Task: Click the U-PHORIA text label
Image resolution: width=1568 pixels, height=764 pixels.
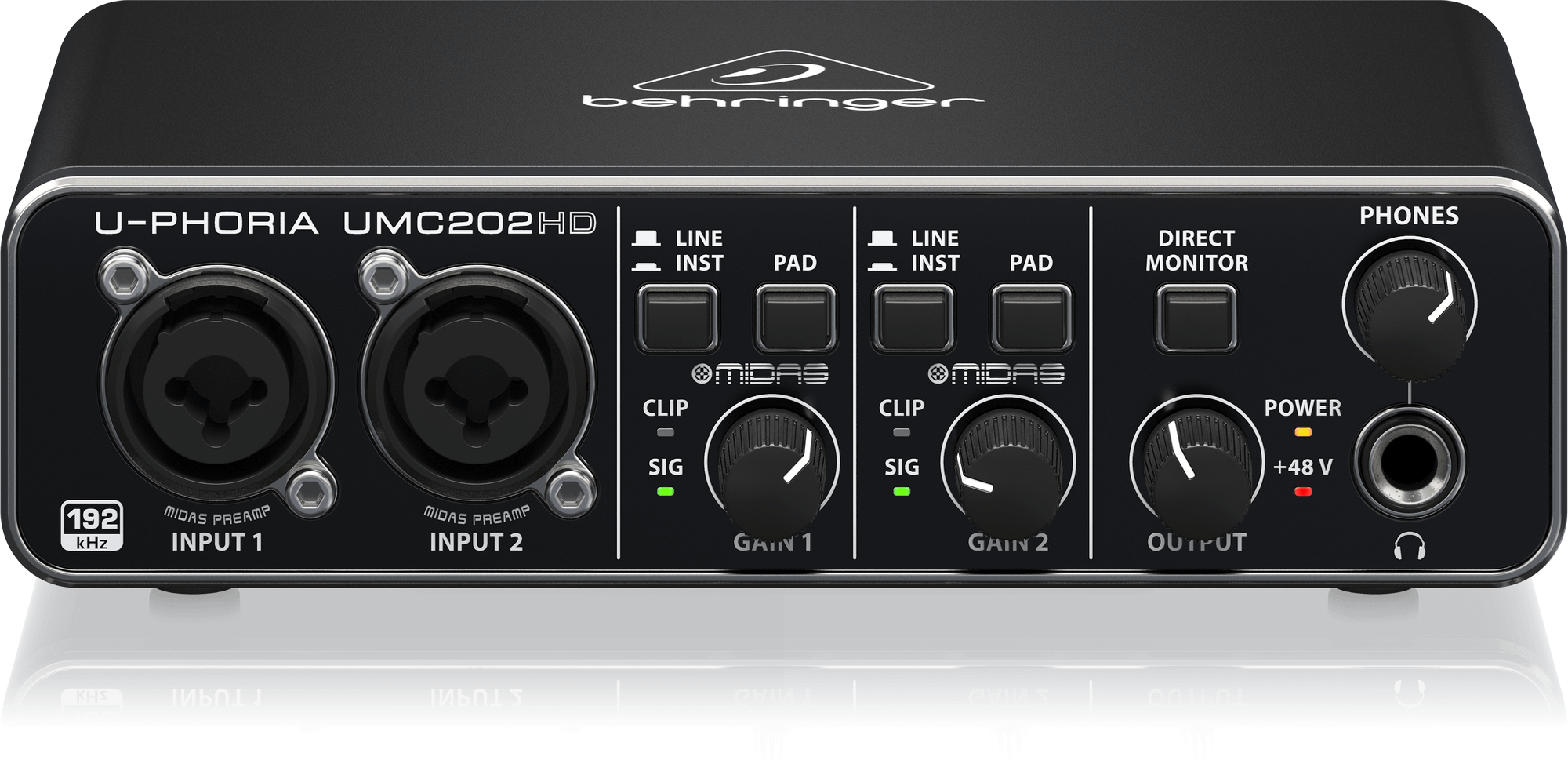Action: click(207, 224)
